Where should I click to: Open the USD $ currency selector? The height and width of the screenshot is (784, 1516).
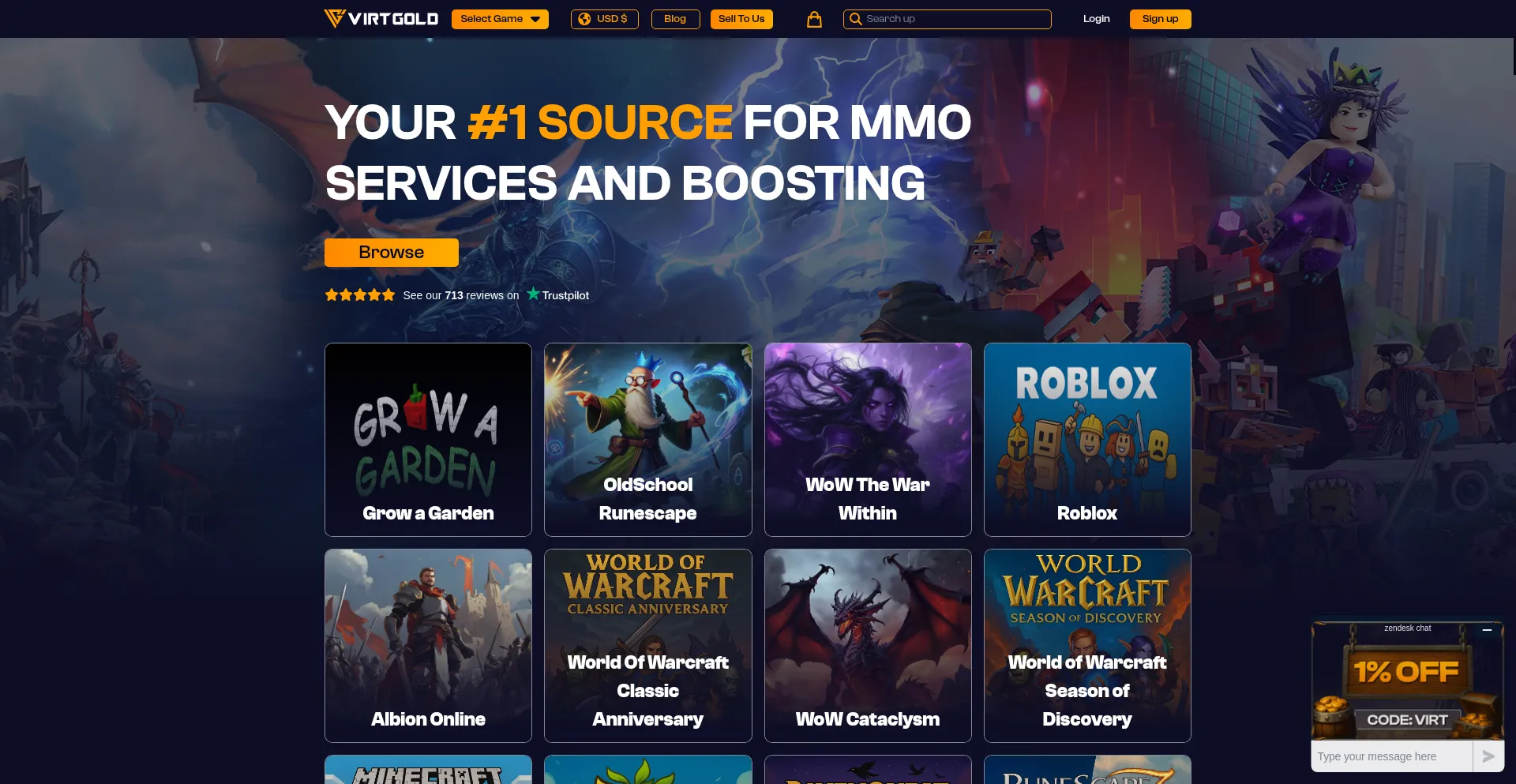(x=604, y=19)
